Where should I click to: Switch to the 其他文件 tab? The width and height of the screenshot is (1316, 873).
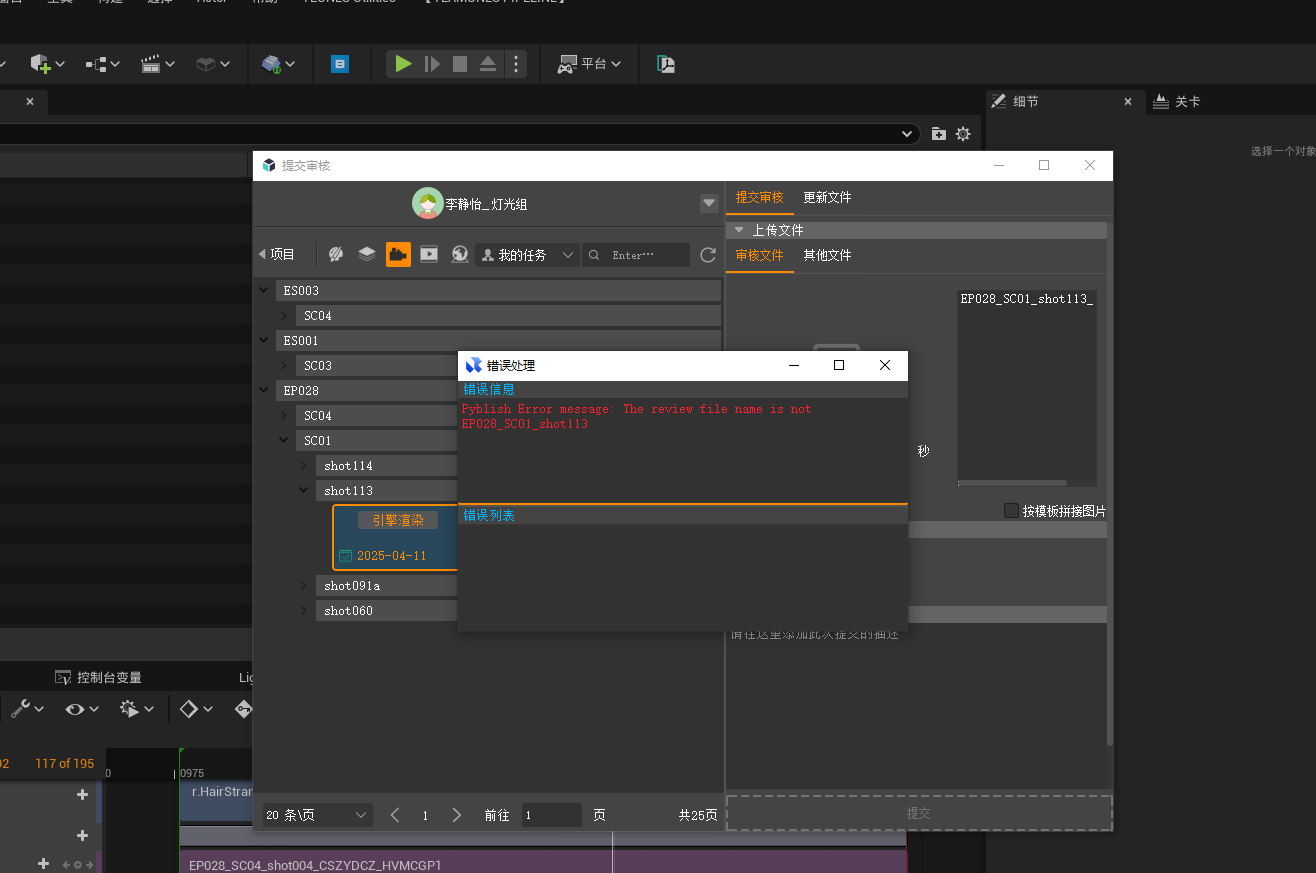827,255
